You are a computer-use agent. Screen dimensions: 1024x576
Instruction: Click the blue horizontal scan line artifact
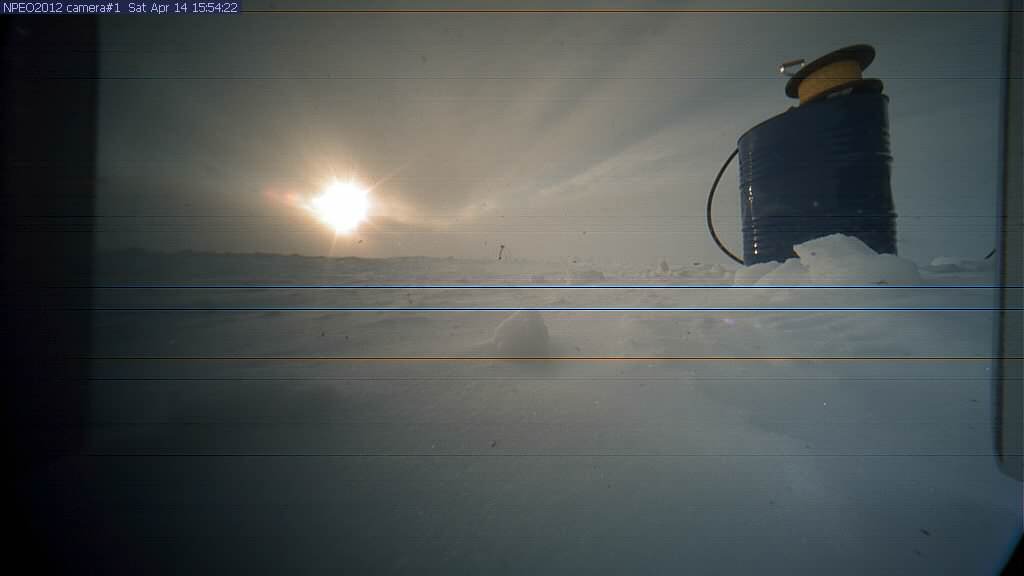click(x=540, y=288)
